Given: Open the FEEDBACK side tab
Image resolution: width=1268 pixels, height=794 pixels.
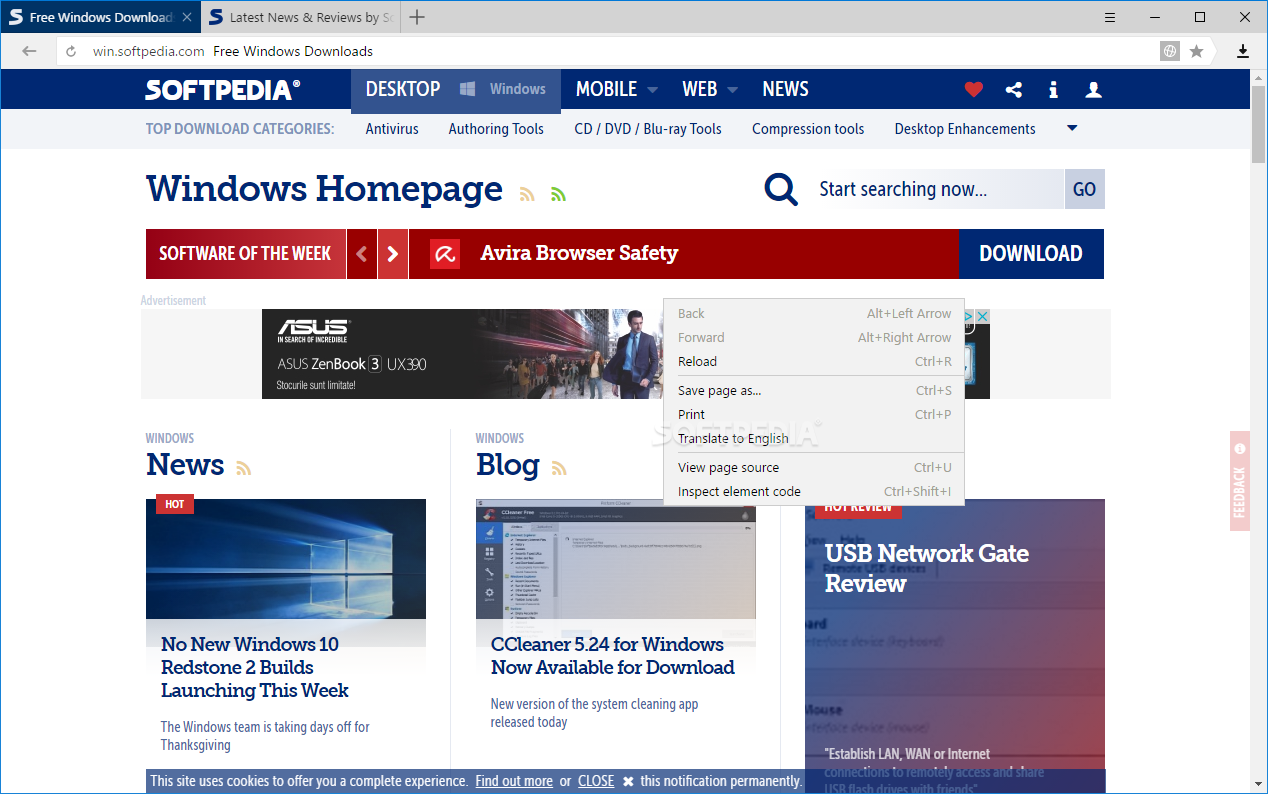Looking at the screenshot, I should click(1240, 481).
